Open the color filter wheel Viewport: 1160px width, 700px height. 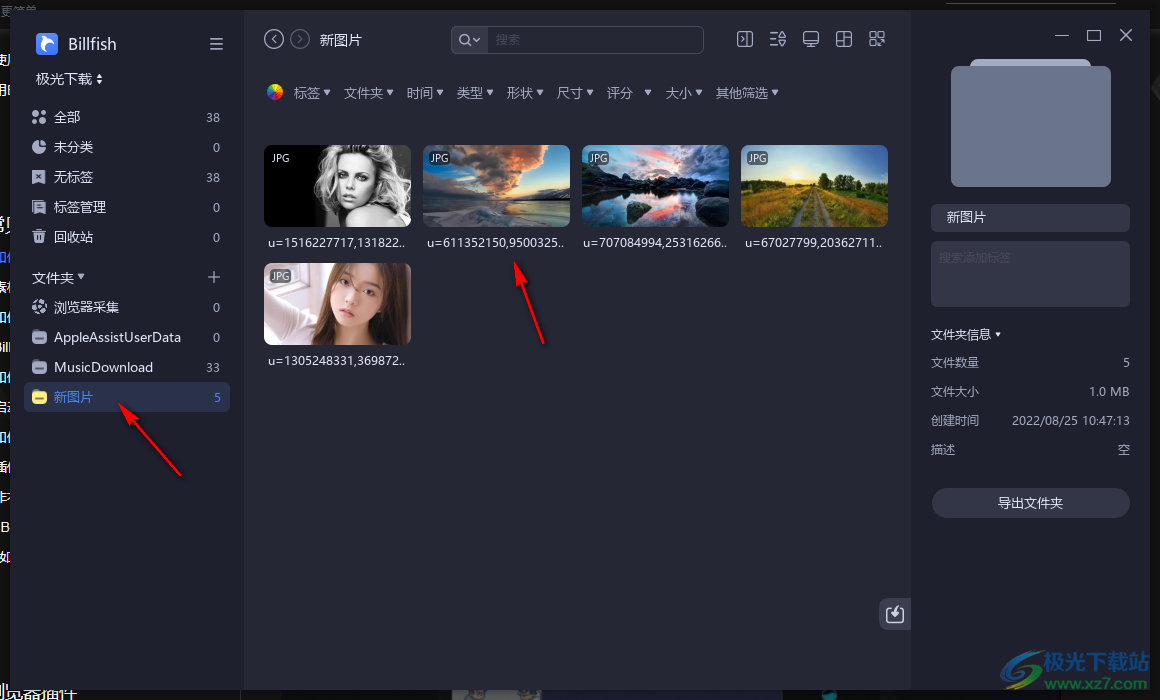tap(274, 92)
